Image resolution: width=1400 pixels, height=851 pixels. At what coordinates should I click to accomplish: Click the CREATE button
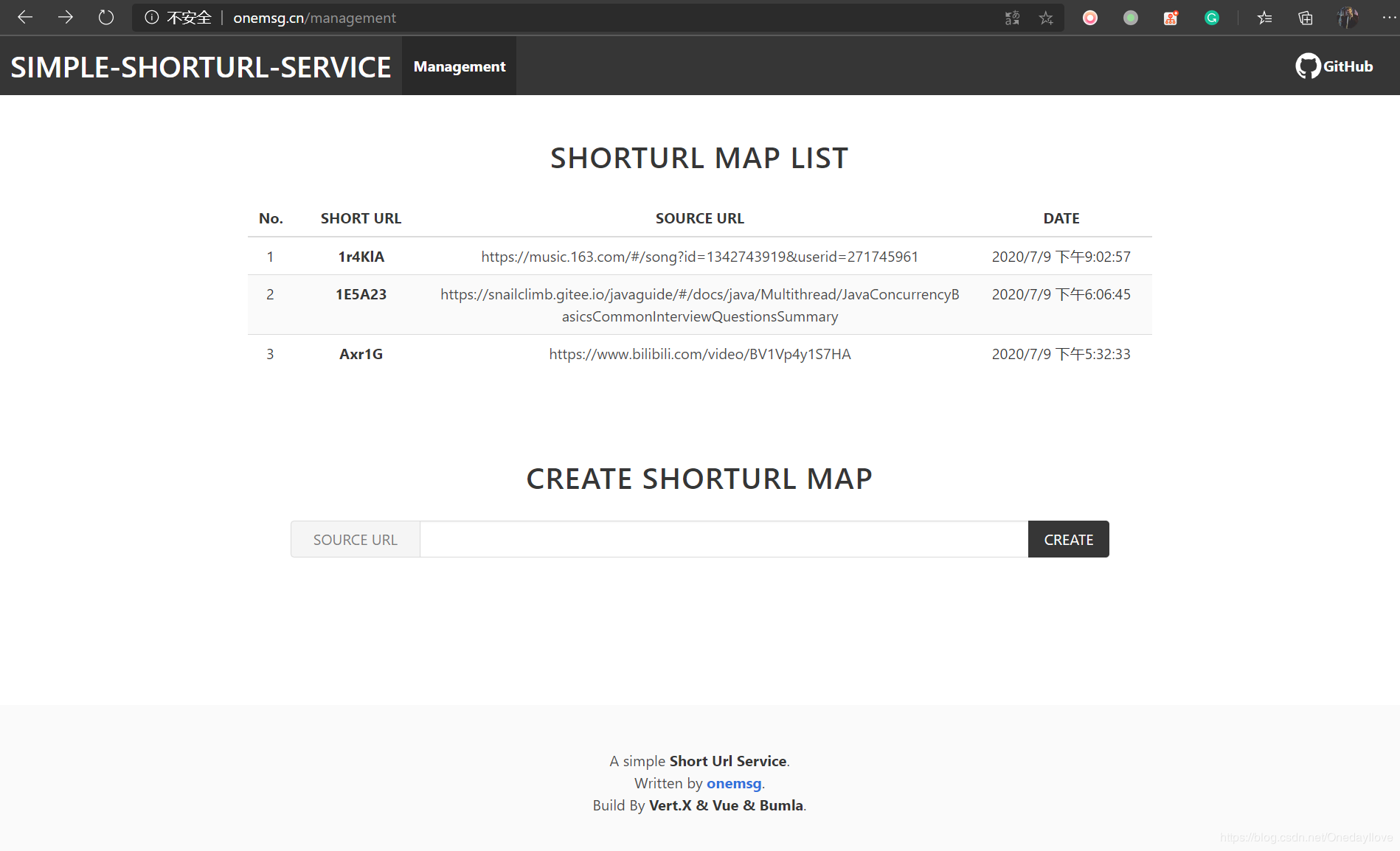[1069, 539]
